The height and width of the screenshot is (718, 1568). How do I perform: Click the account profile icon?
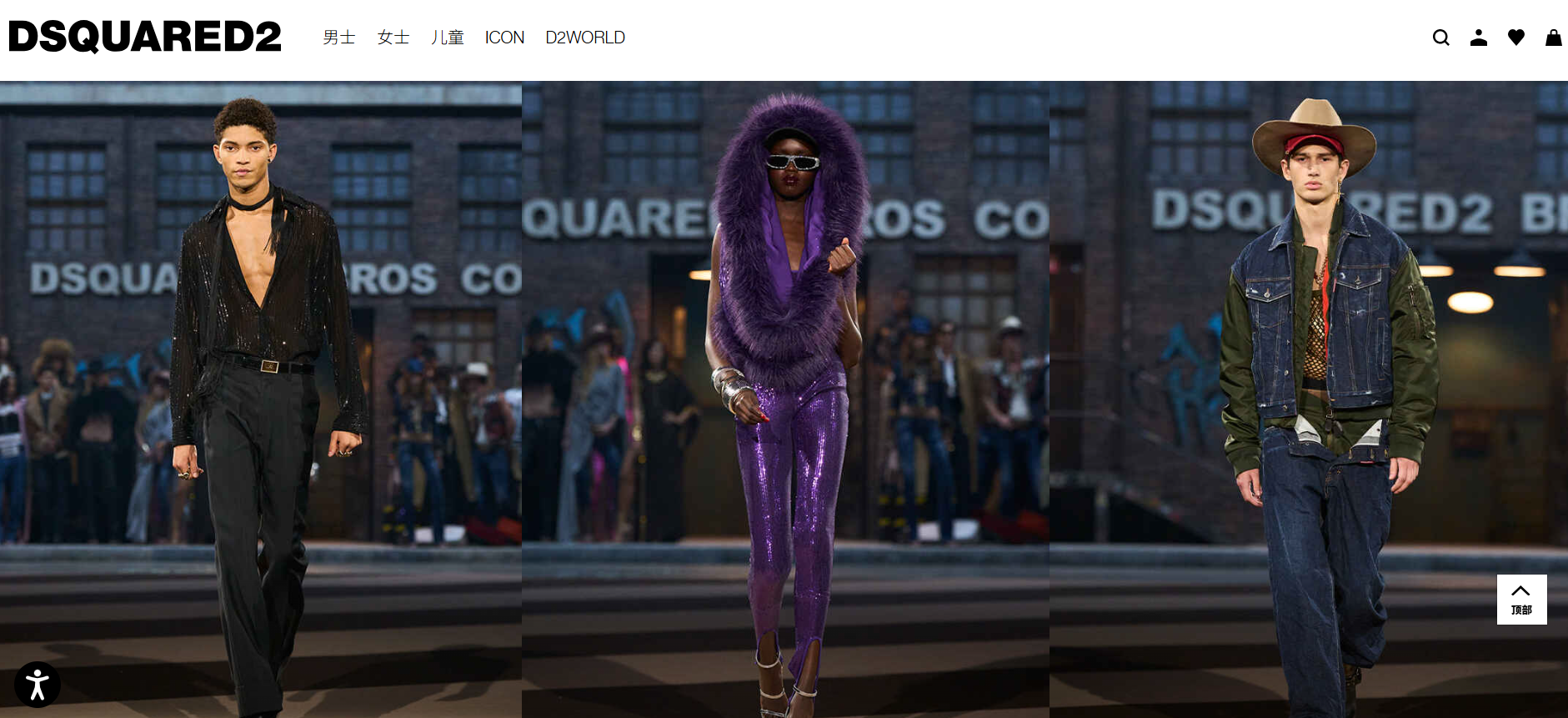(1478, 38)
